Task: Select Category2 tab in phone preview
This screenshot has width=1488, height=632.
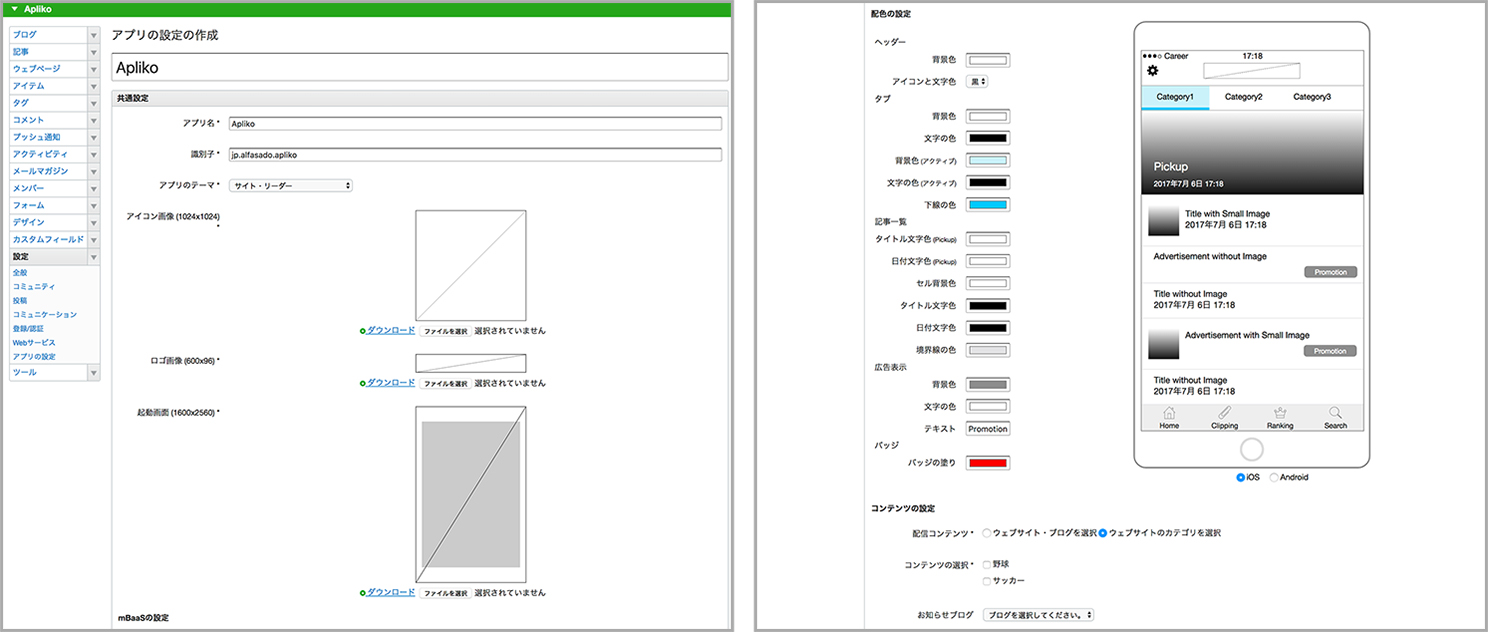Action: coord(1243,97)
